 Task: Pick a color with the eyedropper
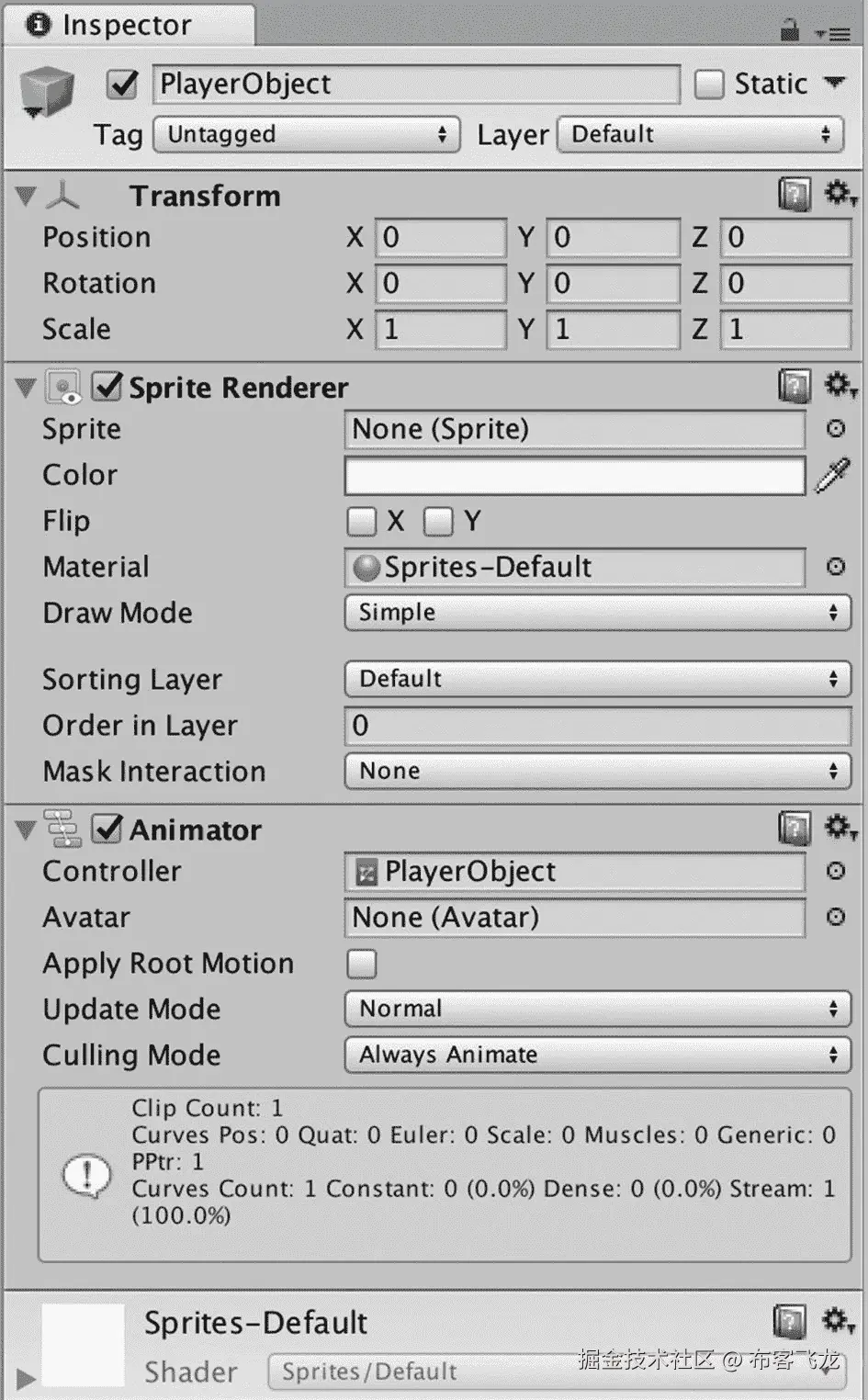coord(832,476)
